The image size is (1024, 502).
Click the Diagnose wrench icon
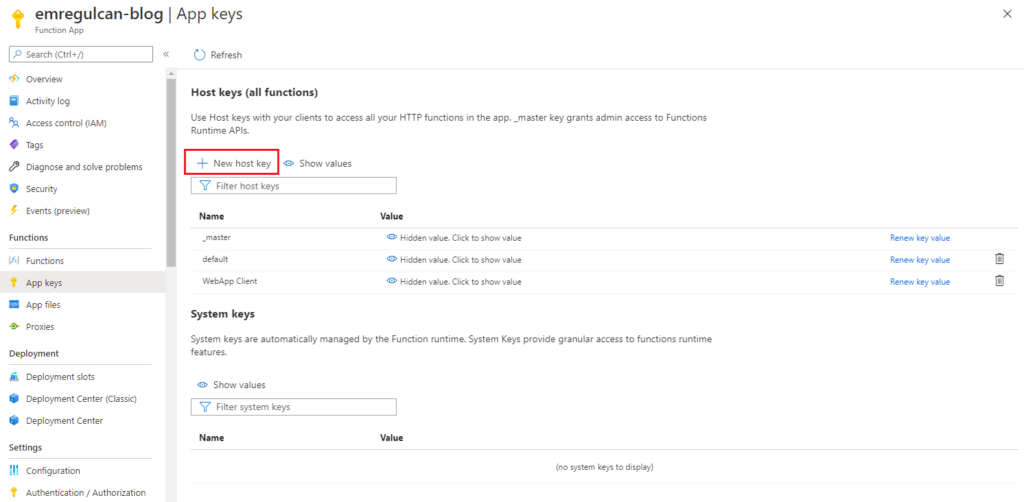[14, 166]
